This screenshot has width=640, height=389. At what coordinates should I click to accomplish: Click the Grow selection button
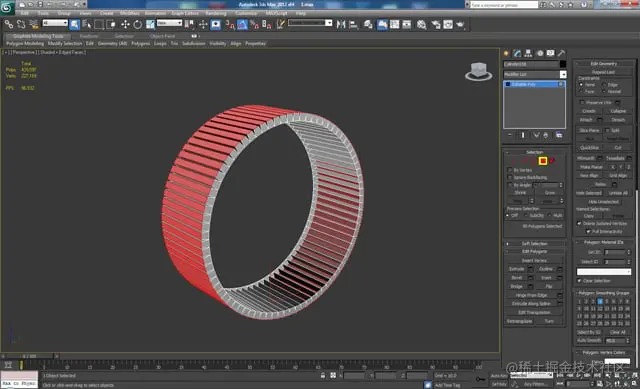pyautogui.click(x=550, y=192)
